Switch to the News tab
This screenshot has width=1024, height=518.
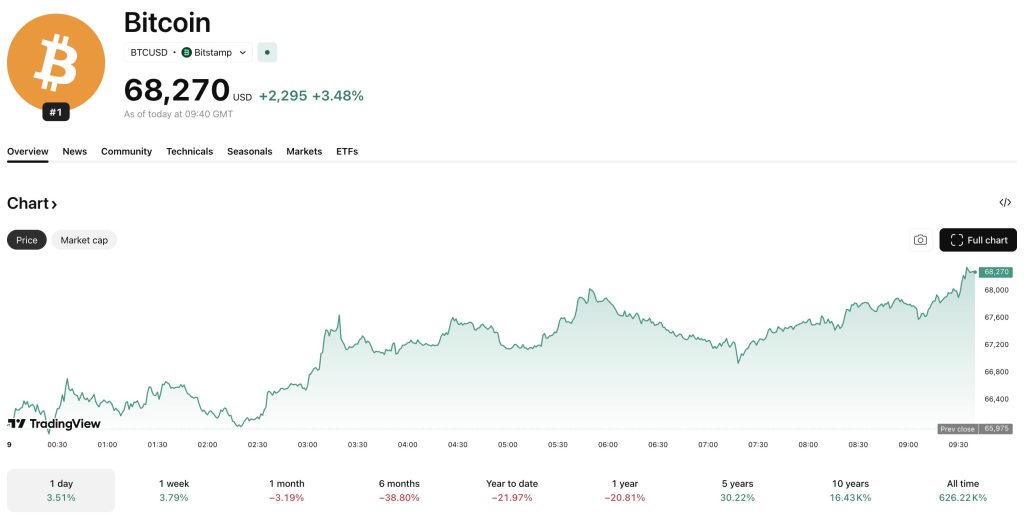click(75, 151)
